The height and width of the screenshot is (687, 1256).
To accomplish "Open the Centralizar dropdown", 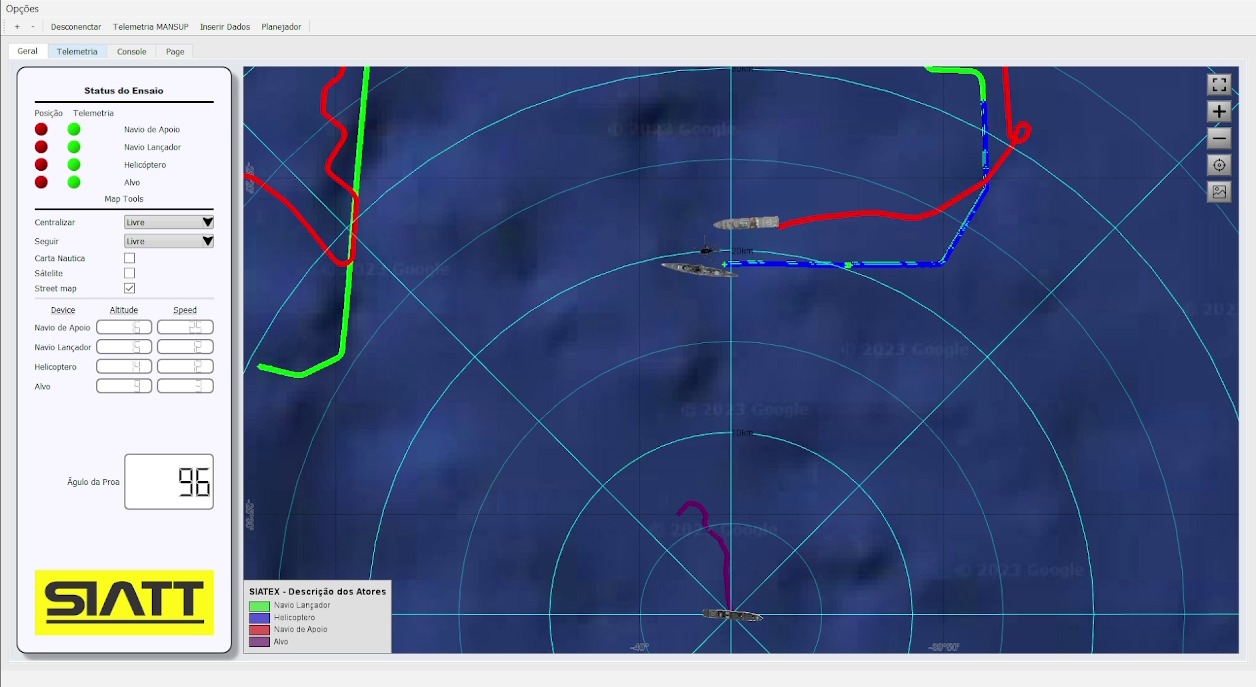I will coord(169,222).
